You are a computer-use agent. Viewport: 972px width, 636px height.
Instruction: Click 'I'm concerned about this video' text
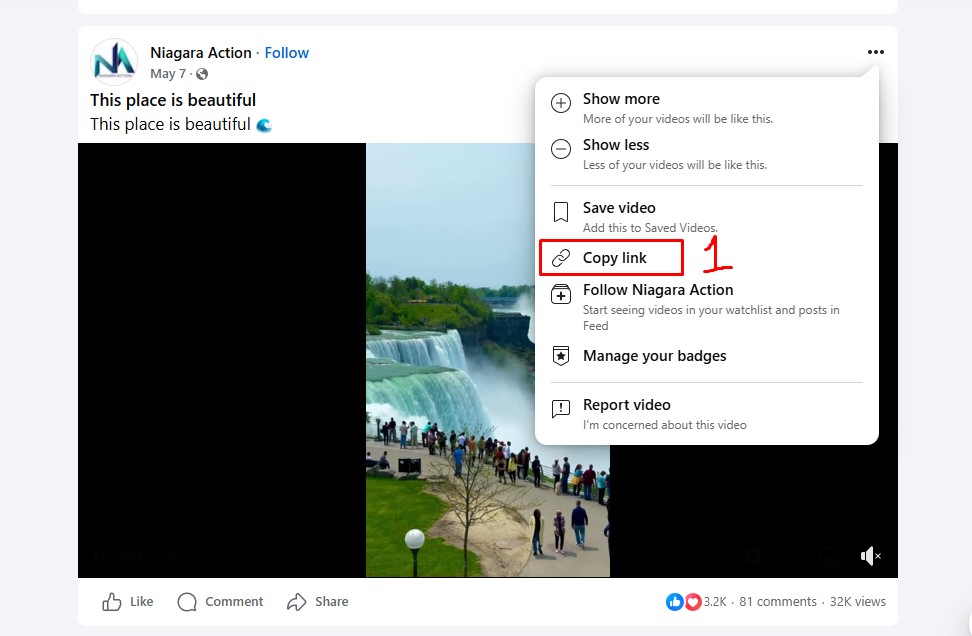pos(665,425)
